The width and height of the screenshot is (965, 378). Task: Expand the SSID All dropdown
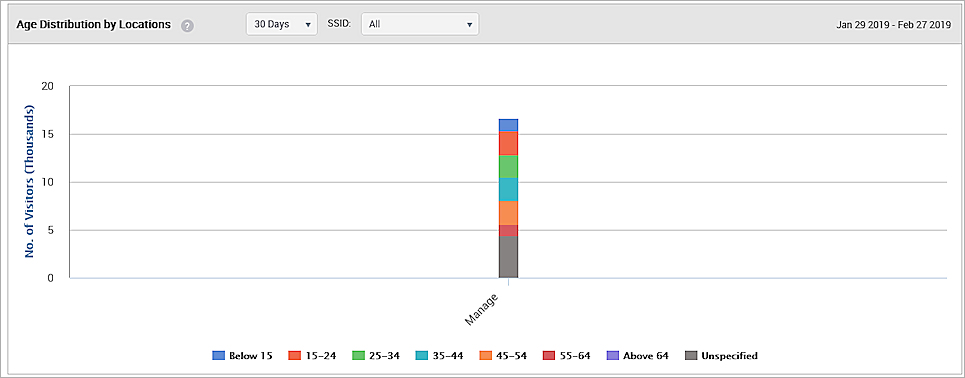pos(420,25)
